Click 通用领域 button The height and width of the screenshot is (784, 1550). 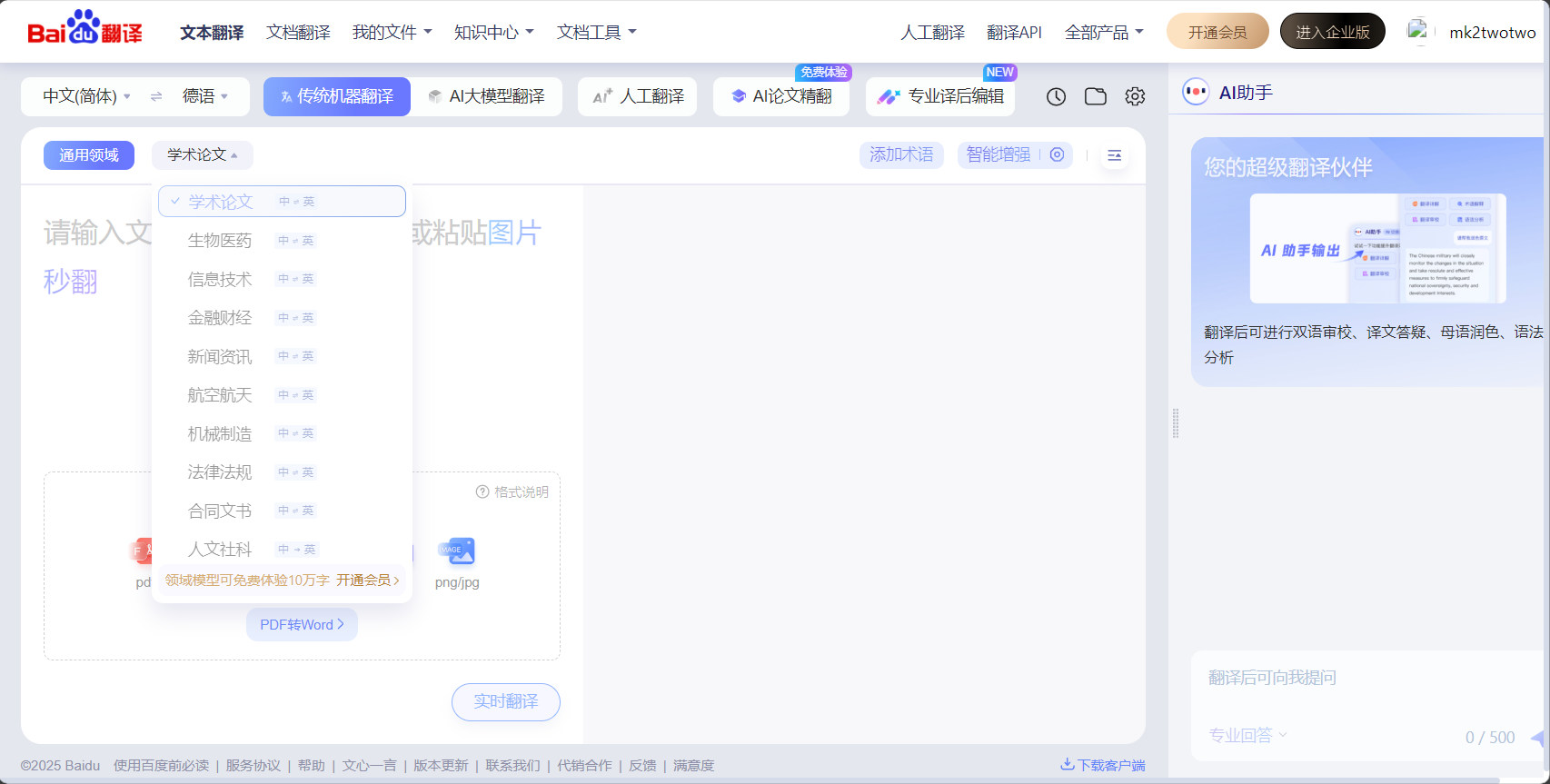click(x=89, y=155)
